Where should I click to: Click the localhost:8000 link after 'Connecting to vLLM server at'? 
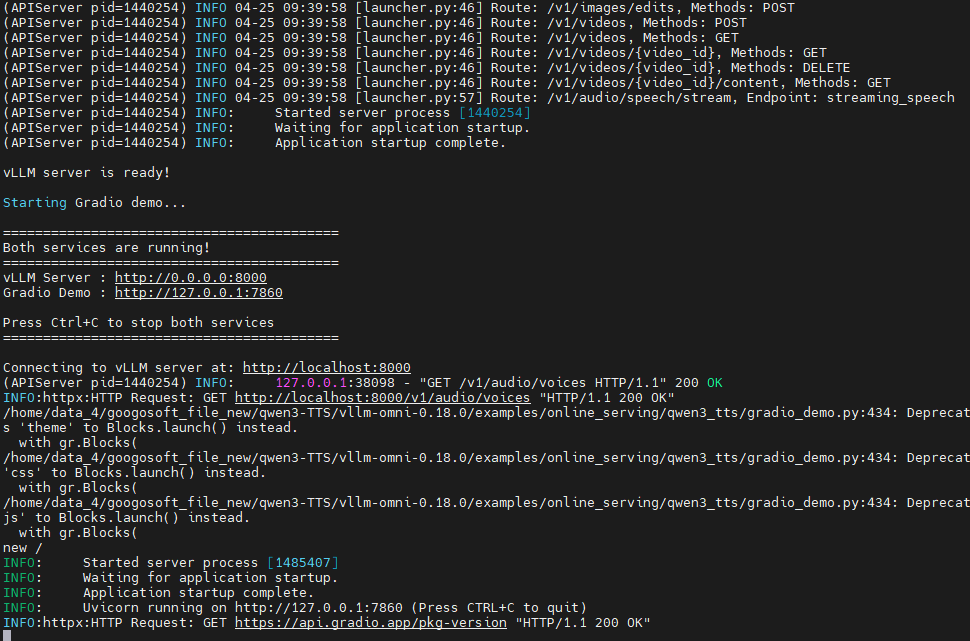[x=327, y=368]
